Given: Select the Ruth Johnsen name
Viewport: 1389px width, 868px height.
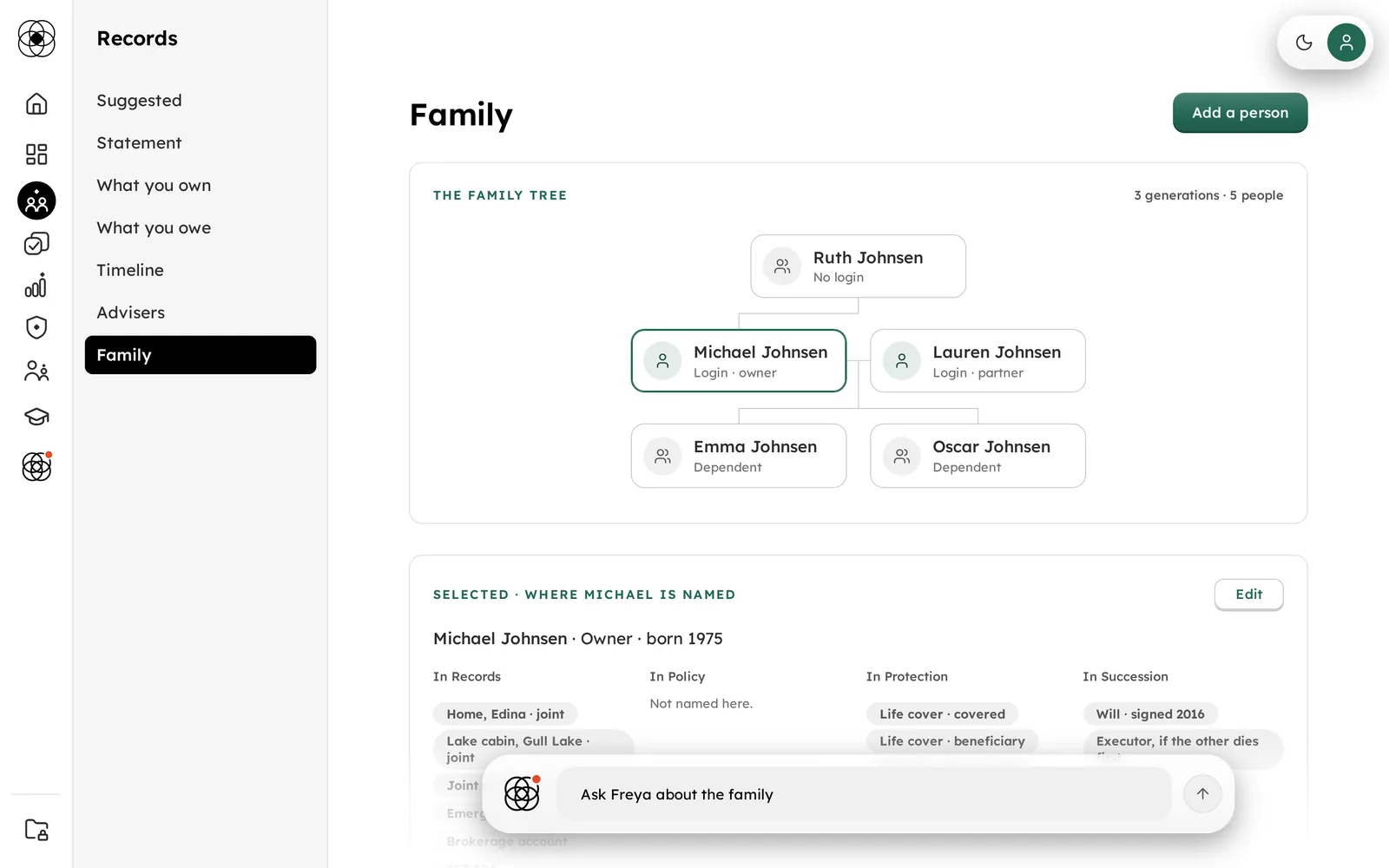Looking at the screenshot, I should pos(867,258).
